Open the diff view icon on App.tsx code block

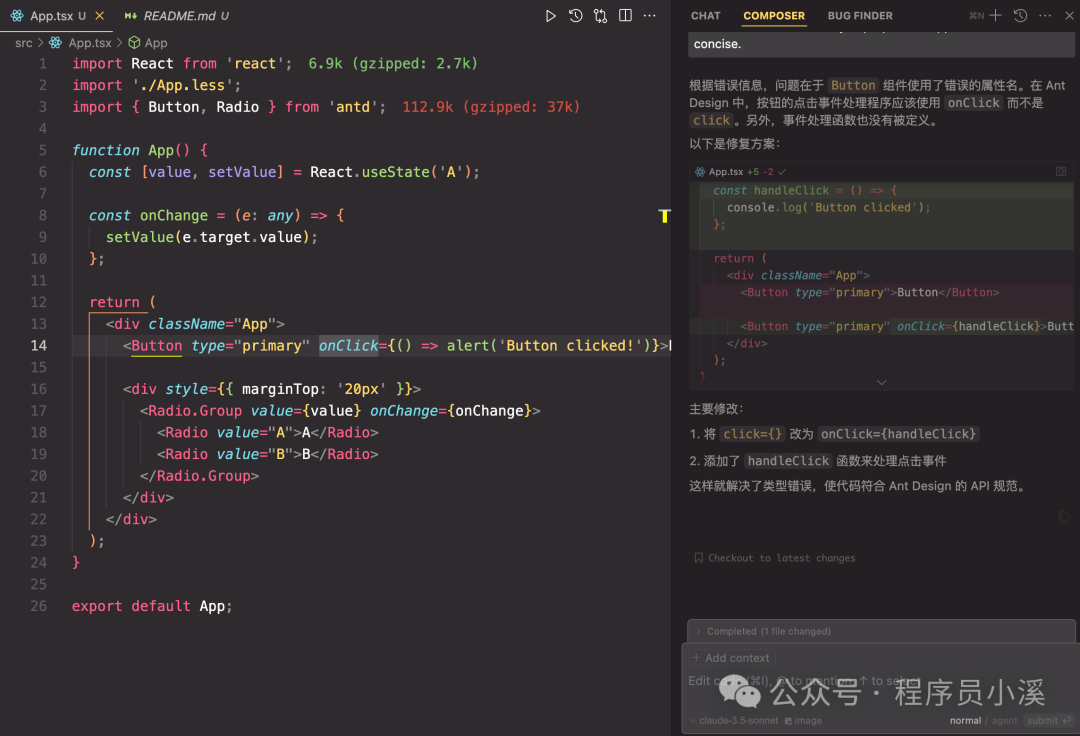tap(1061, 172)
